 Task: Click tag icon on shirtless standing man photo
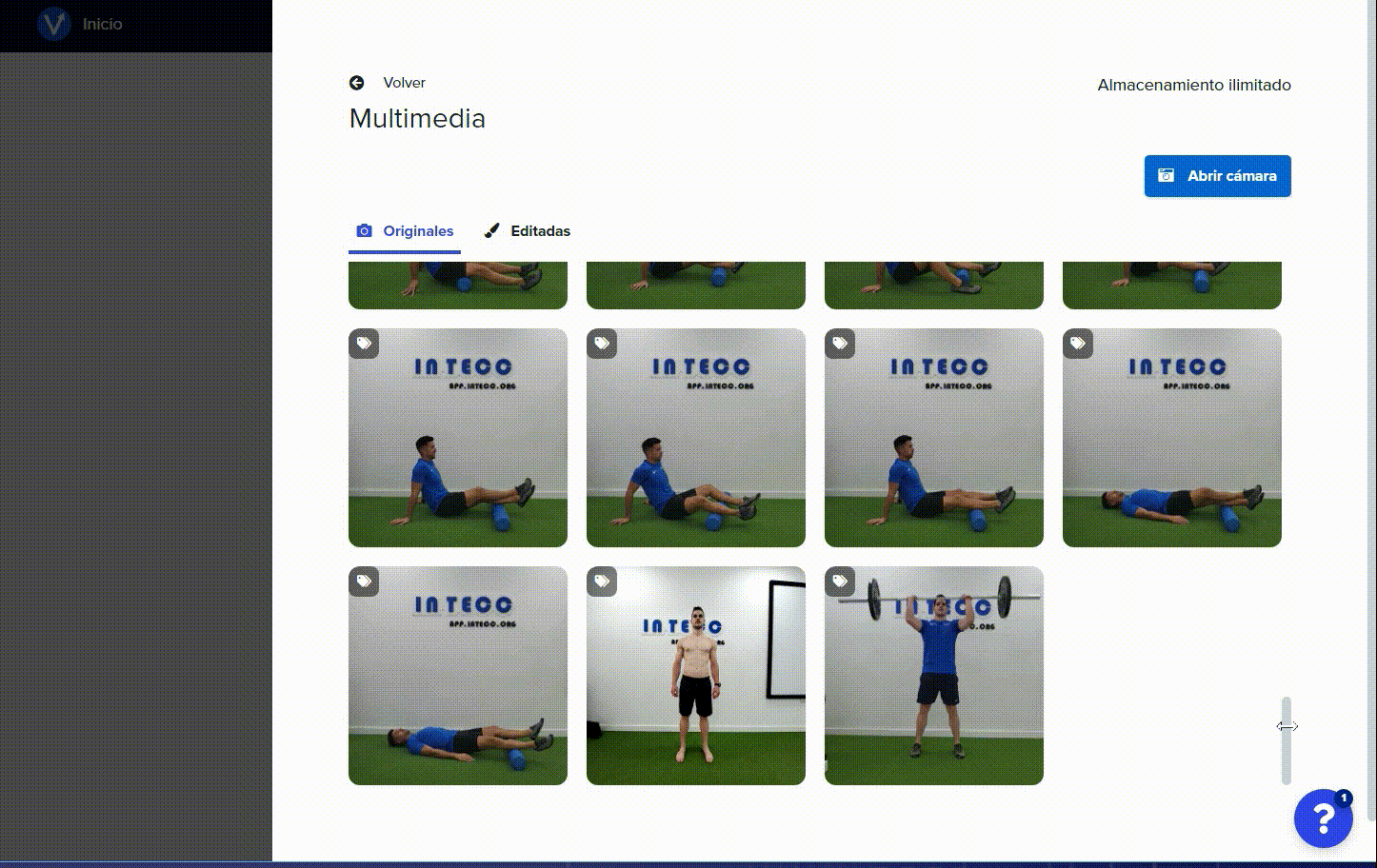tap(602, 582)
